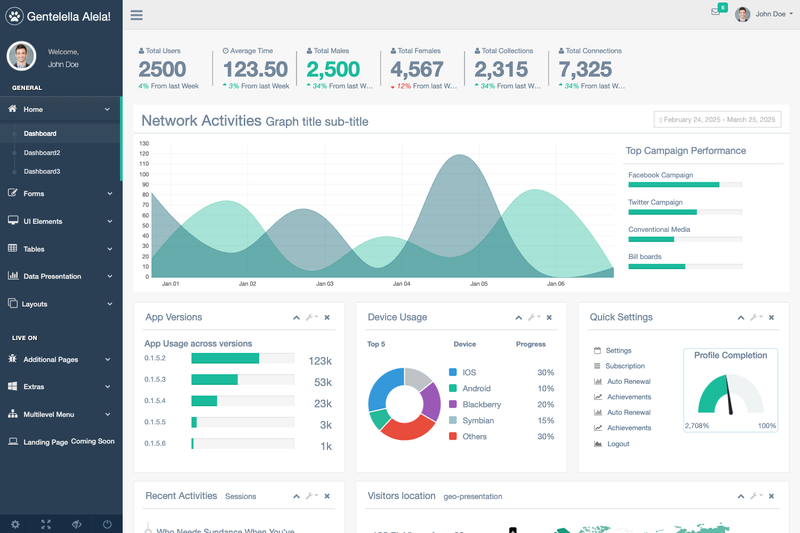This screenshot has height=533, width=800.
Task: Click the 0.1.5.2 version usage bar
Action: point(243,359)
